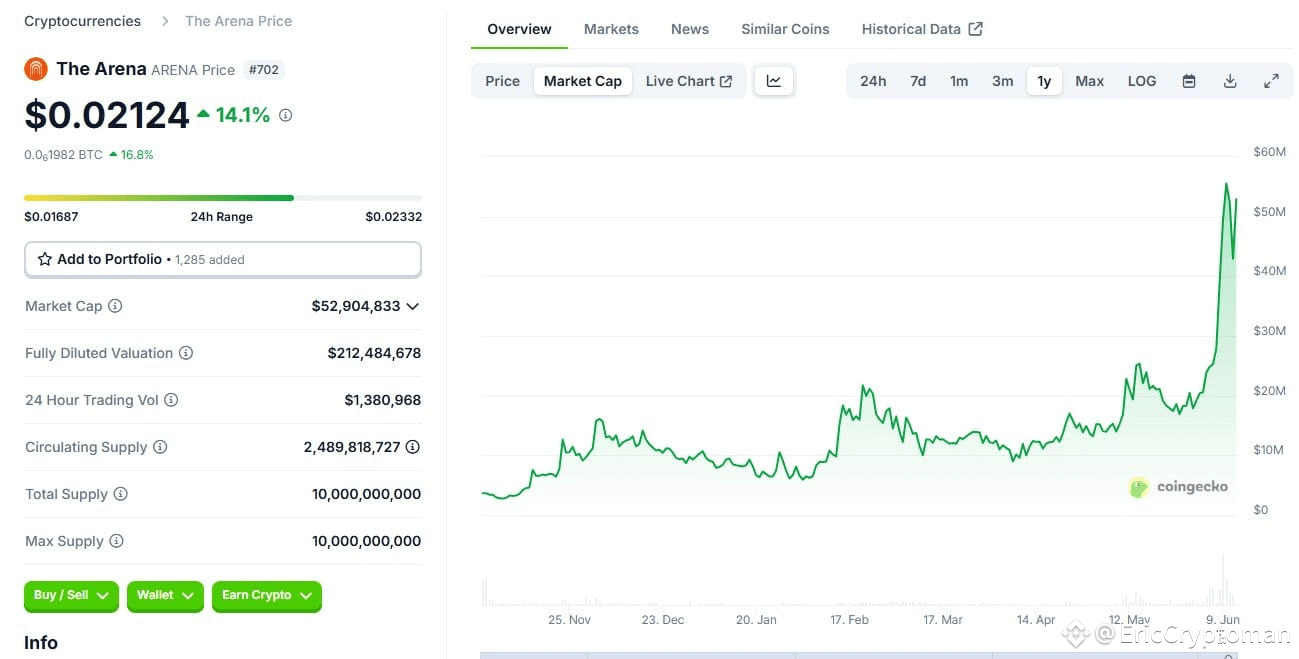Open the Wallet dropdown
The width and height of the screenshot is (1299, 659).
coord(165,595)
